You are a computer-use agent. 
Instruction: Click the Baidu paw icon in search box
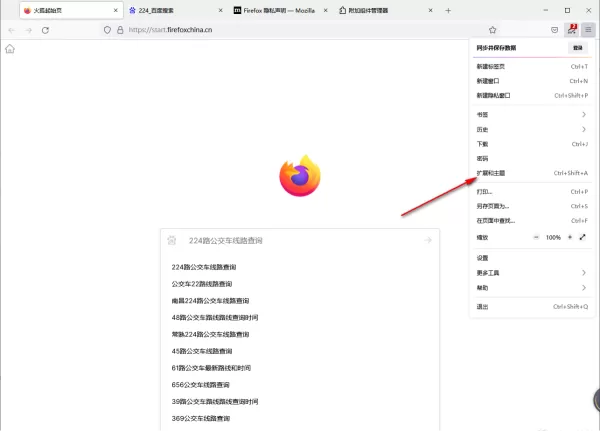[172, 240]
